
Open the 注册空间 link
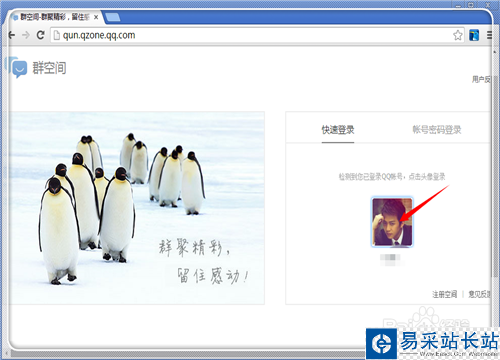click(445, 294)
